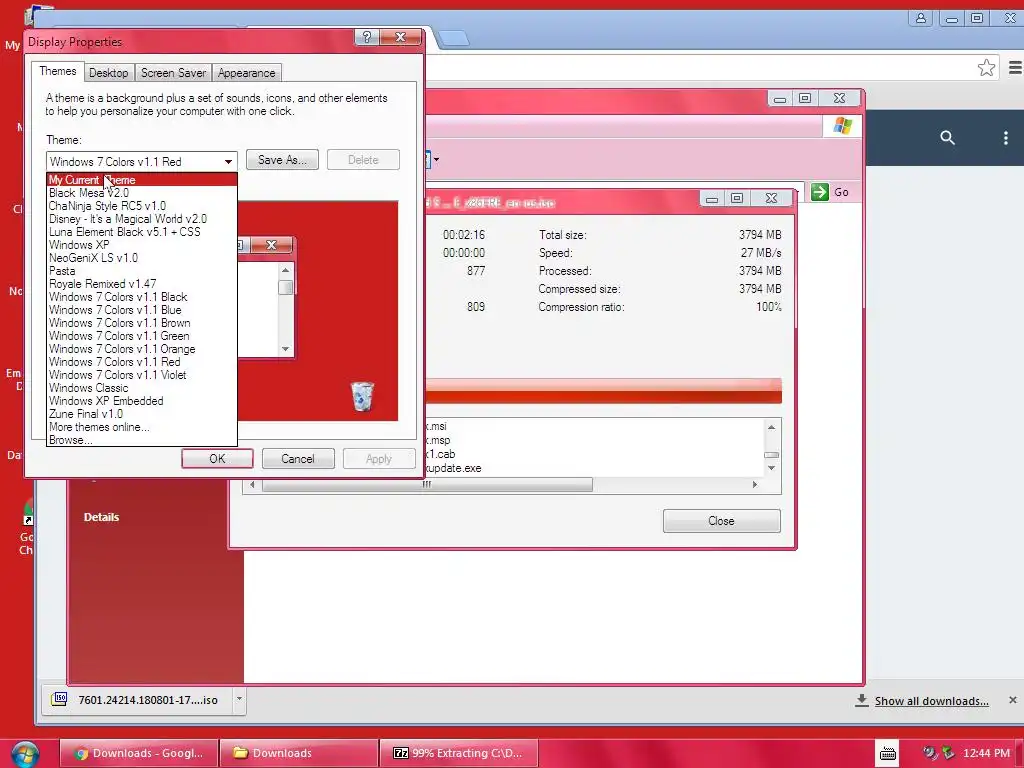This screenshot has width=1024, height=768.
Task: Choose the Windows XP theme entry
Action: coord(142,245)
